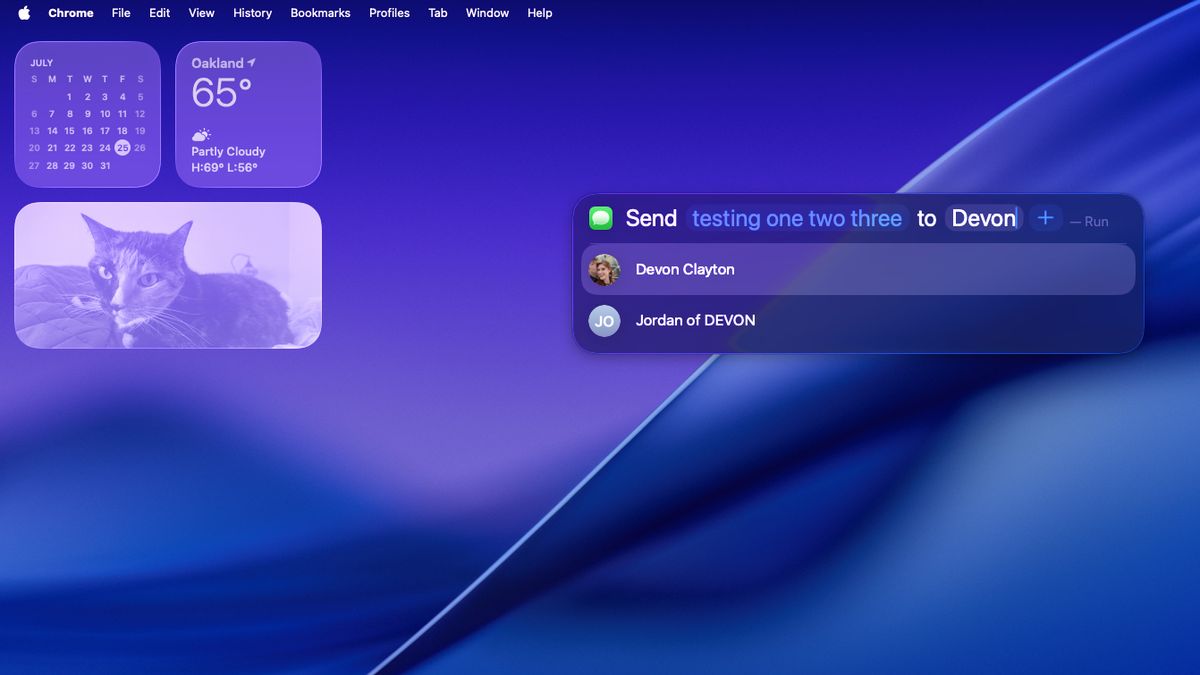Click the green Messages icon in the shortcut bar
1200x675 pixels.
[x=600, y=218]
